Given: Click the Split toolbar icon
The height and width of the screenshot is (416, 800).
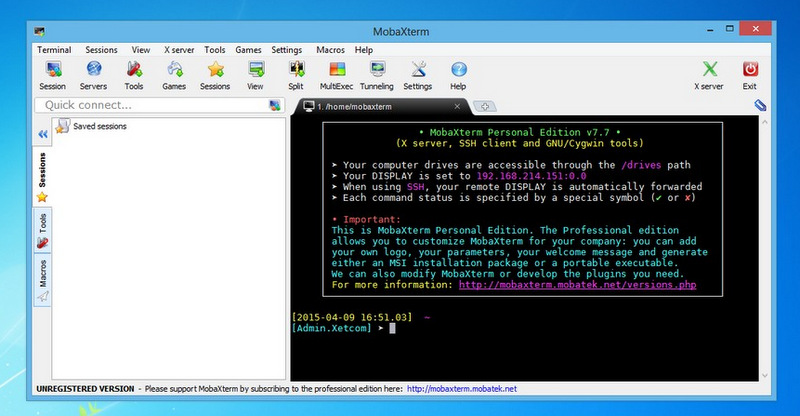Looking at the screenshot, I should (296, 75).
